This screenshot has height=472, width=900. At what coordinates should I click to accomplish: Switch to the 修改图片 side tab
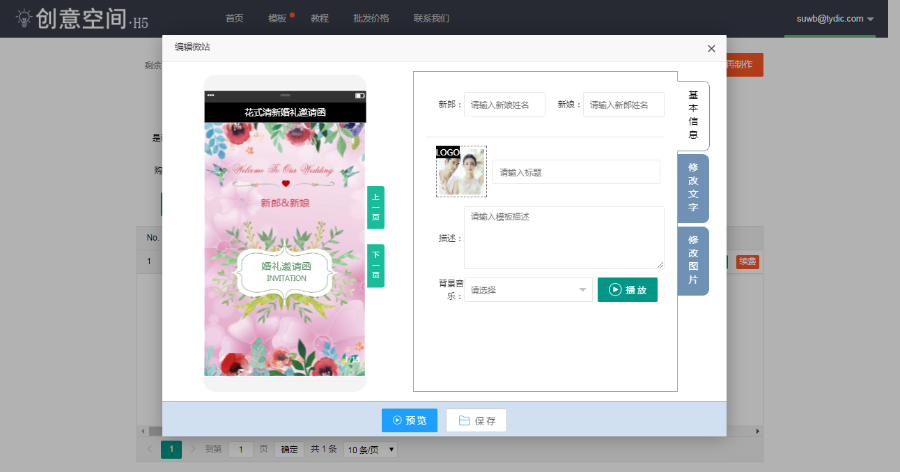pyautogui.click(x=693, y=261)
